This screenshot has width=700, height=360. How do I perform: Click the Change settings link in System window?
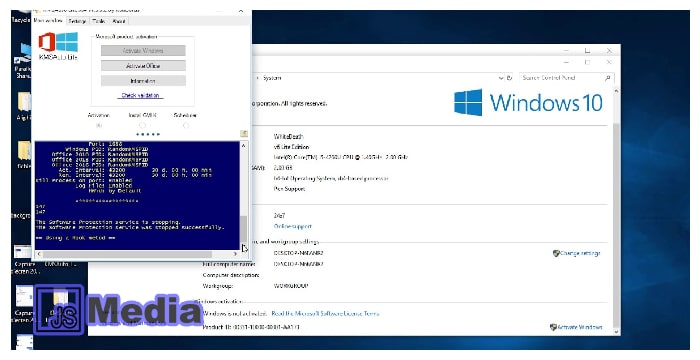pyautogui.click(x=580, y=253)
